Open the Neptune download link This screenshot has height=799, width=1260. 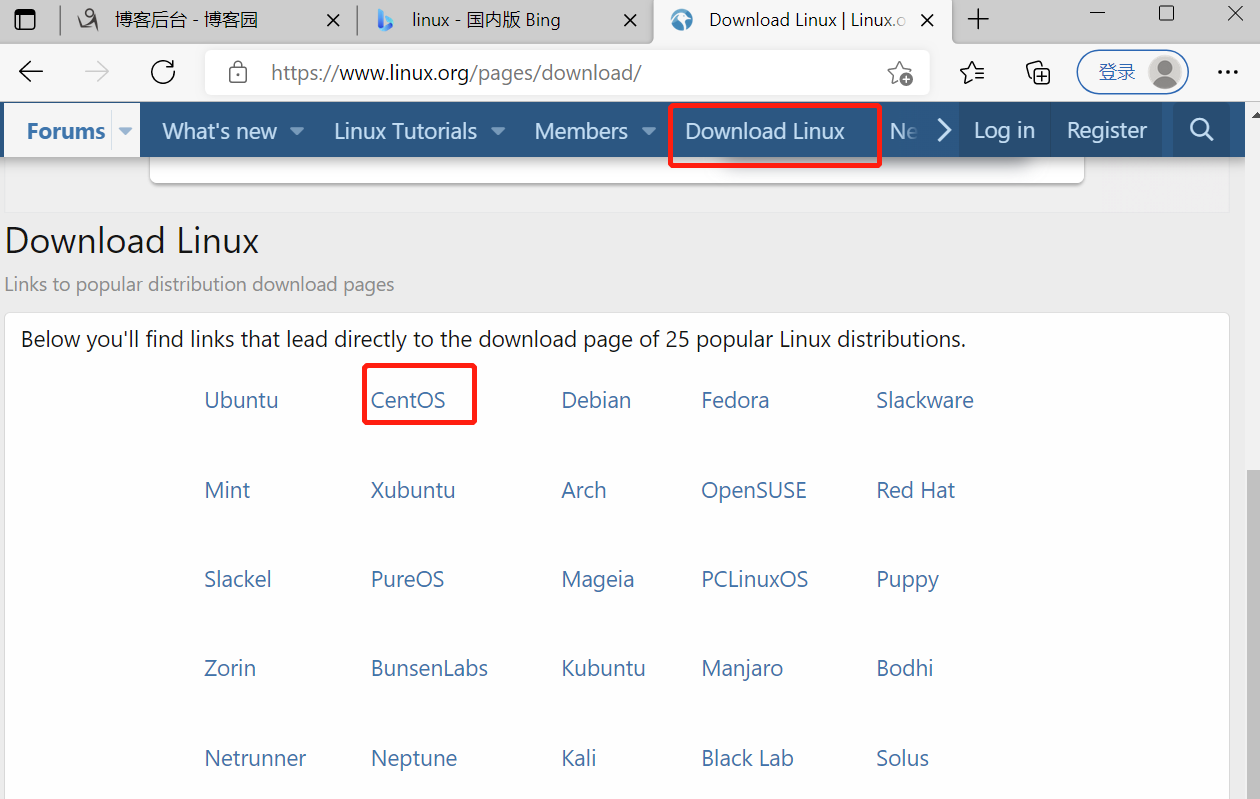(414, 759)
